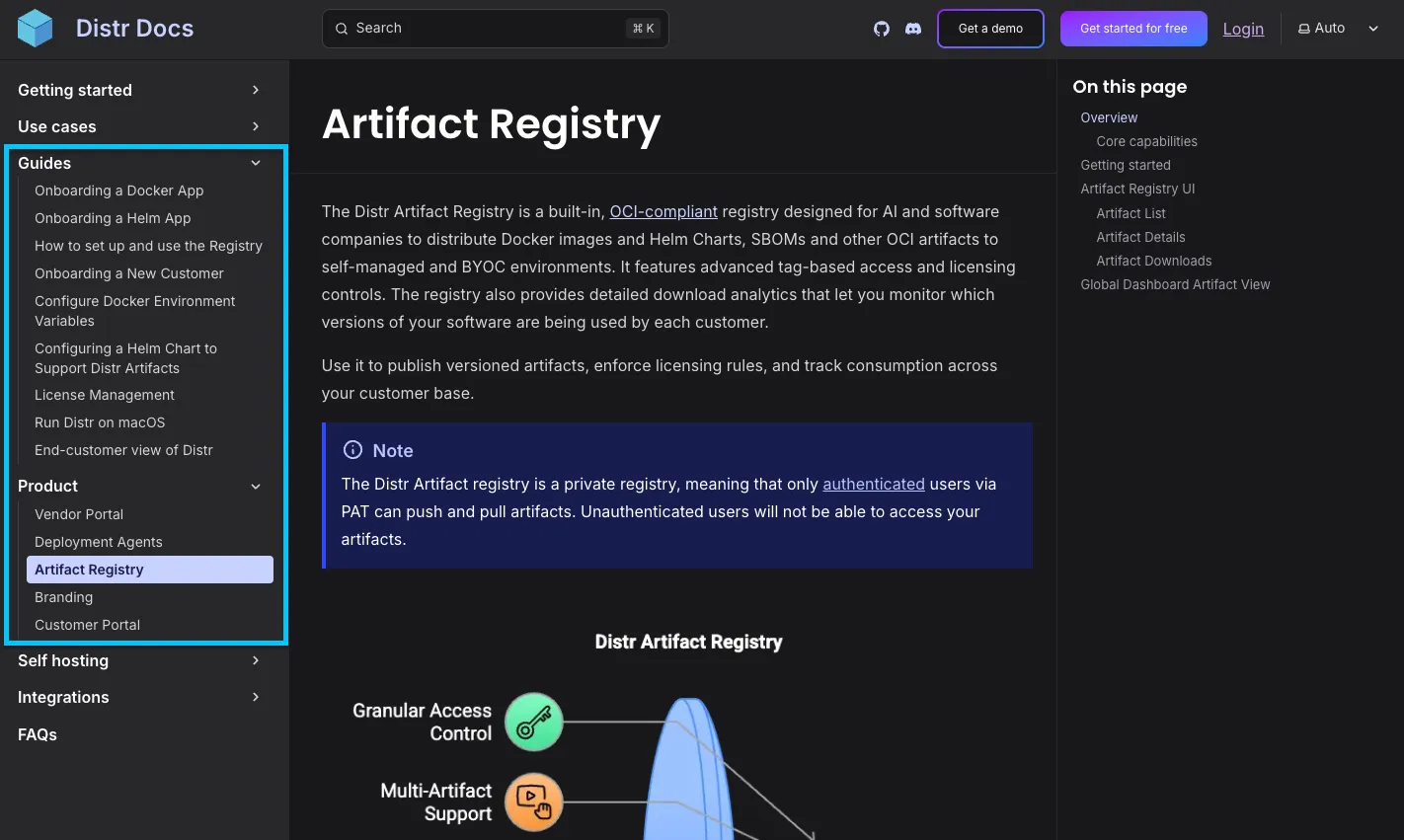Click the magnifier icon in the search bar
Screen dimensions: 1404x840
click(342, 29)
